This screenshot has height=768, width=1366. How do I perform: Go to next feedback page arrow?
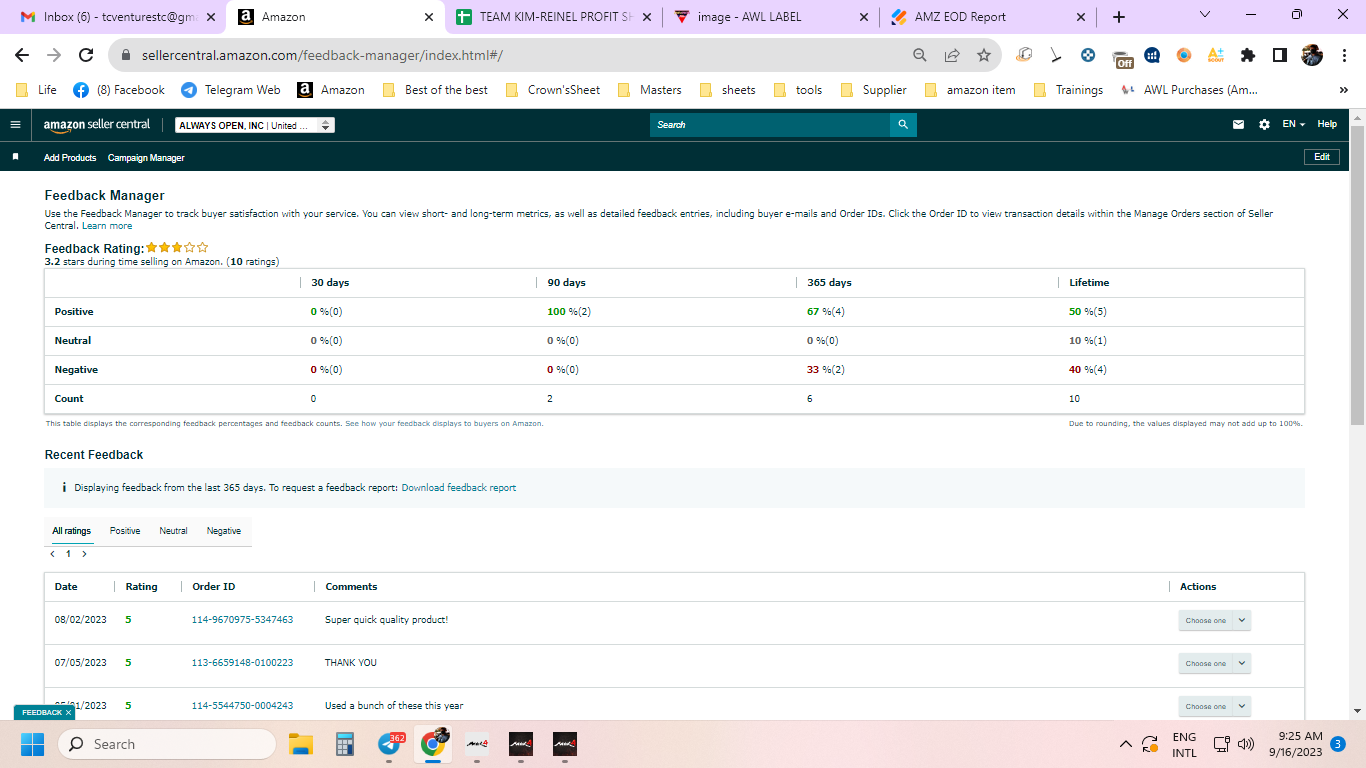coord(84,553)
